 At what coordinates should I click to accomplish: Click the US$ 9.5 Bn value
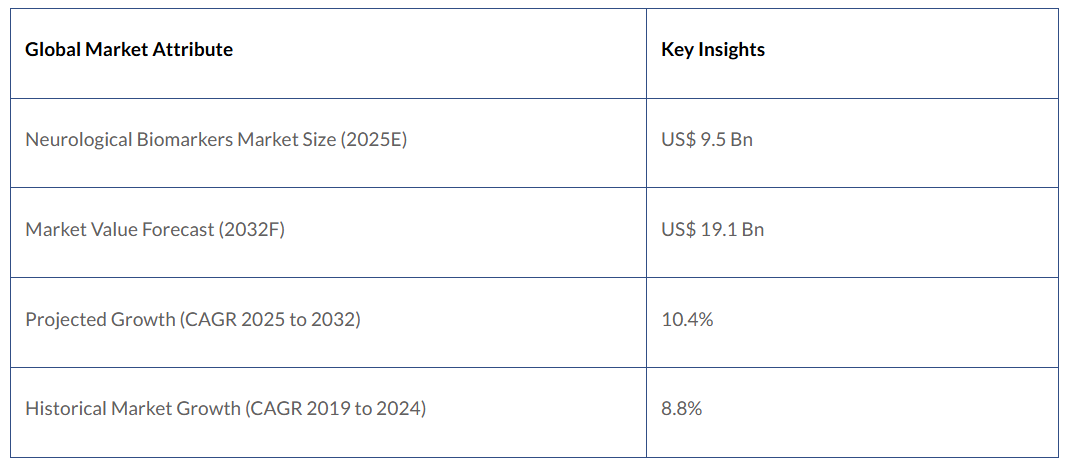(x=707, y=139)
